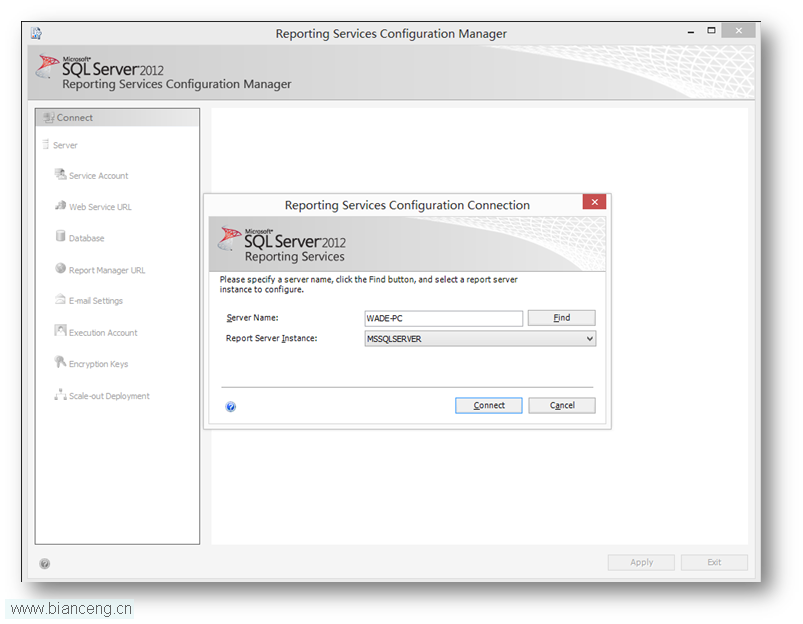This screenshot has width=803, height=624.
Task: Cancel the connection dialog
Action: 562,405
